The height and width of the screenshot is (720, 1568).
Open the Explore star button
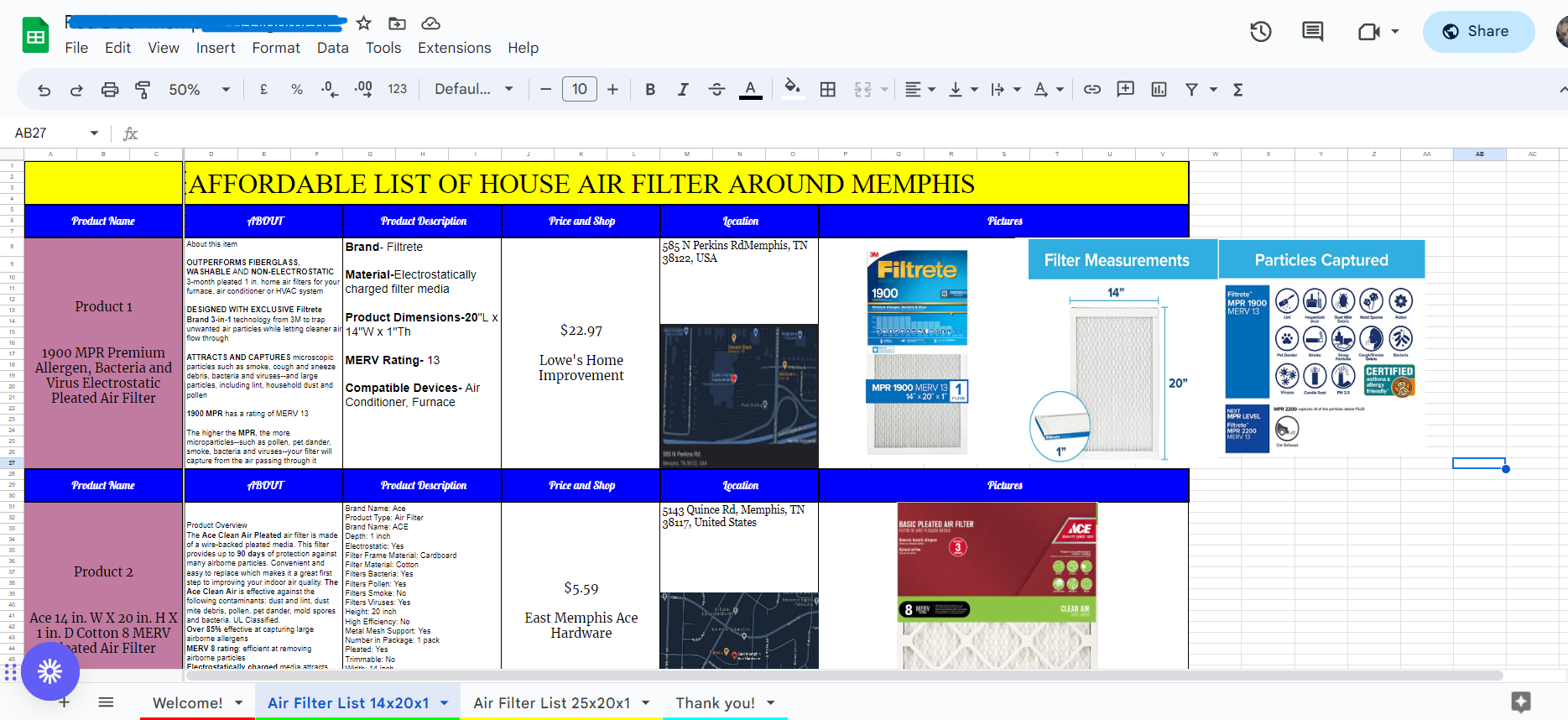1521,702
